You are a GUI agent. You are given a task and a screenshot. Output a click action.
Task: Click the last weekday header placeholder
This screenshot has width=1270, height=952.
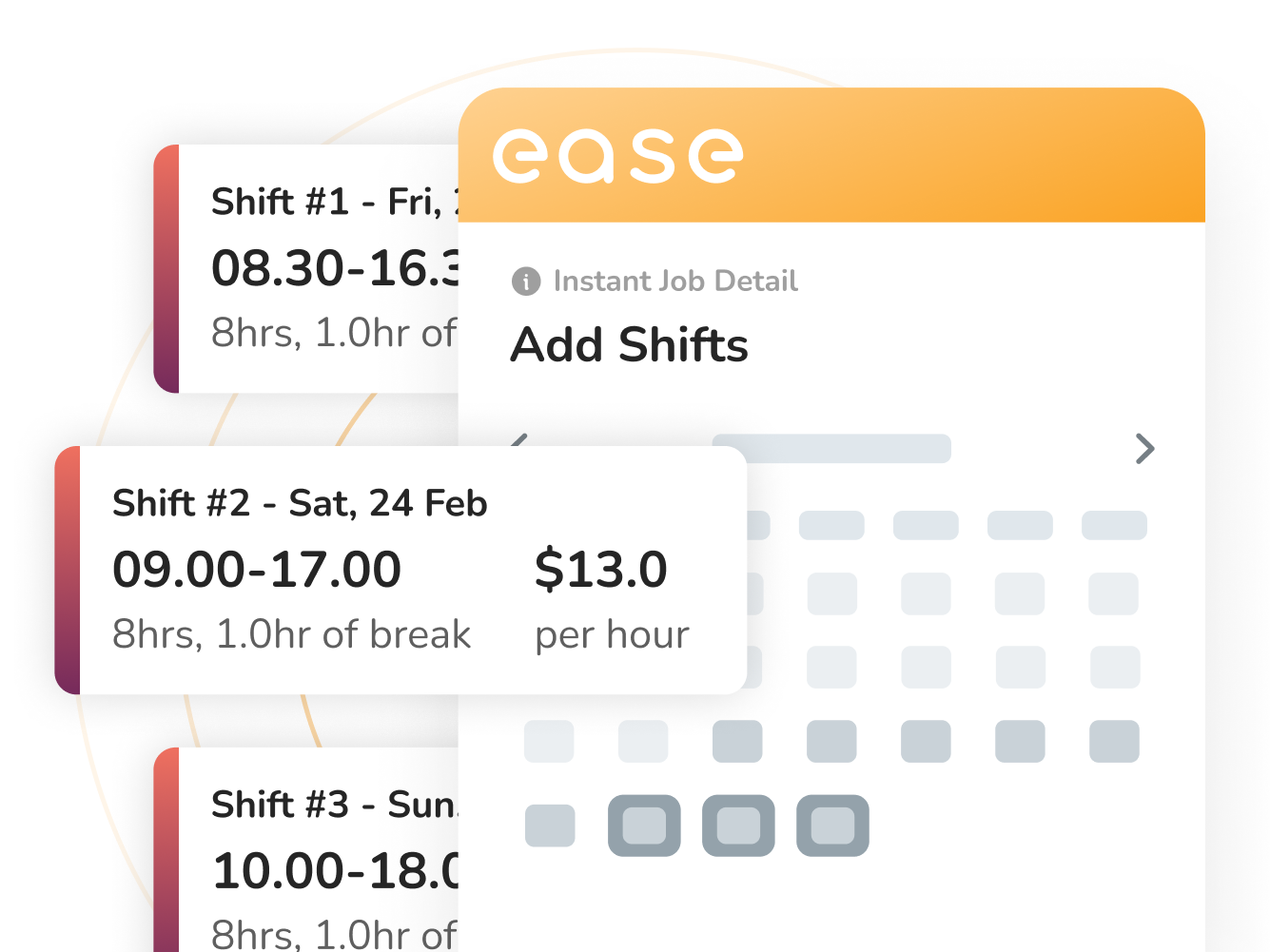pyautogui.click(x=1114, y=525)
